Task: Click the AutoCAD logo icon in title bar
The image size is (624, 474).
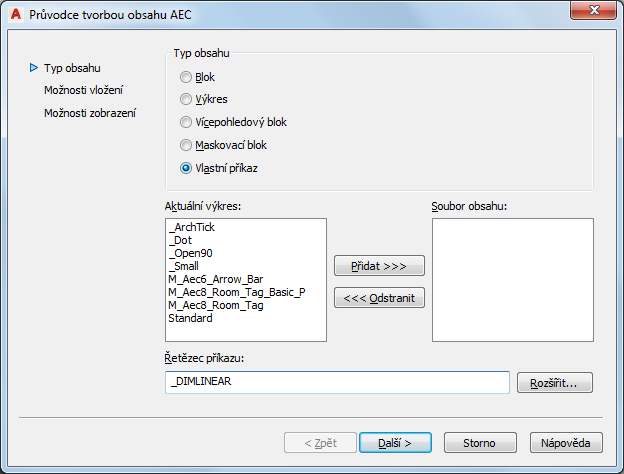Action: tap(15, 14)
